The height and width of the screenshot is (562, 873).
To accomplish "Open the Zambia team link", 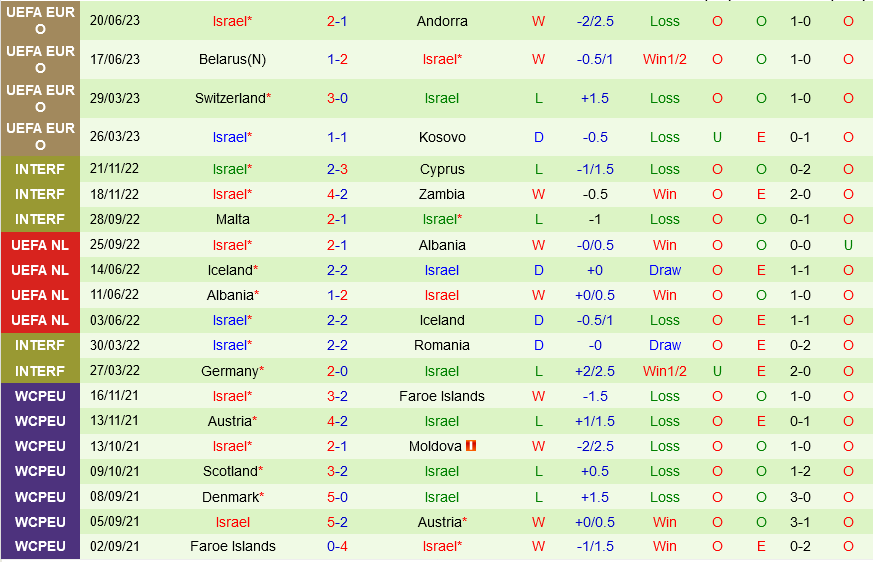I will (442, 194).
